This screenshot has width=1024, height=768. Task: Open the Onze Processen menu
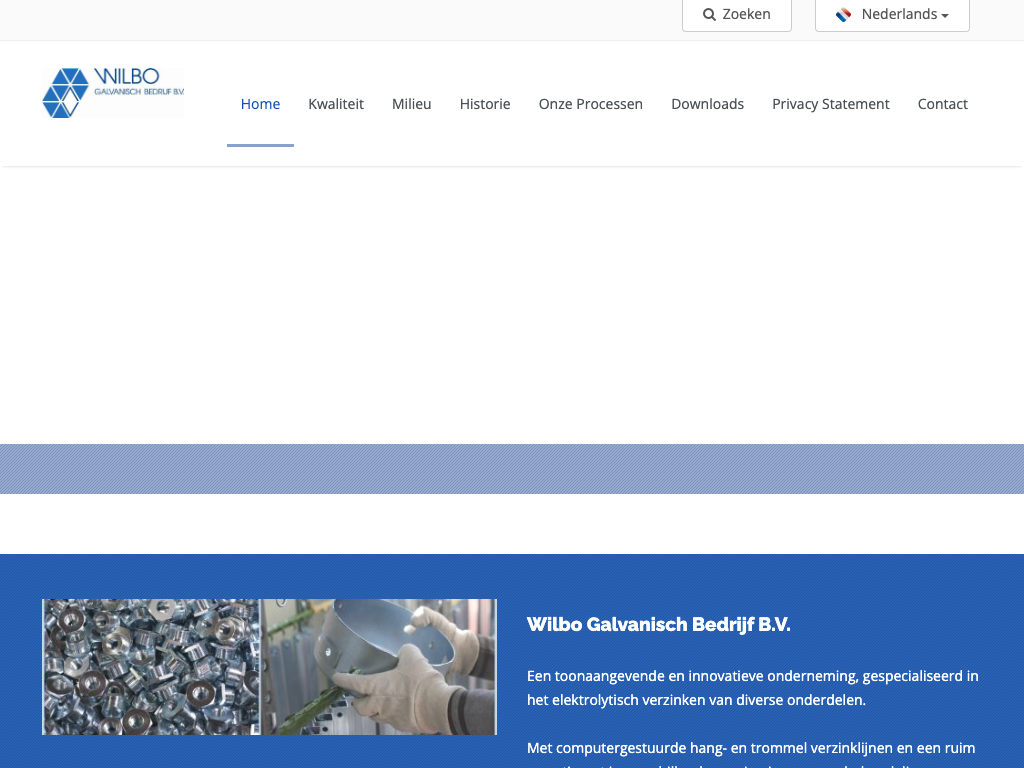591,104
